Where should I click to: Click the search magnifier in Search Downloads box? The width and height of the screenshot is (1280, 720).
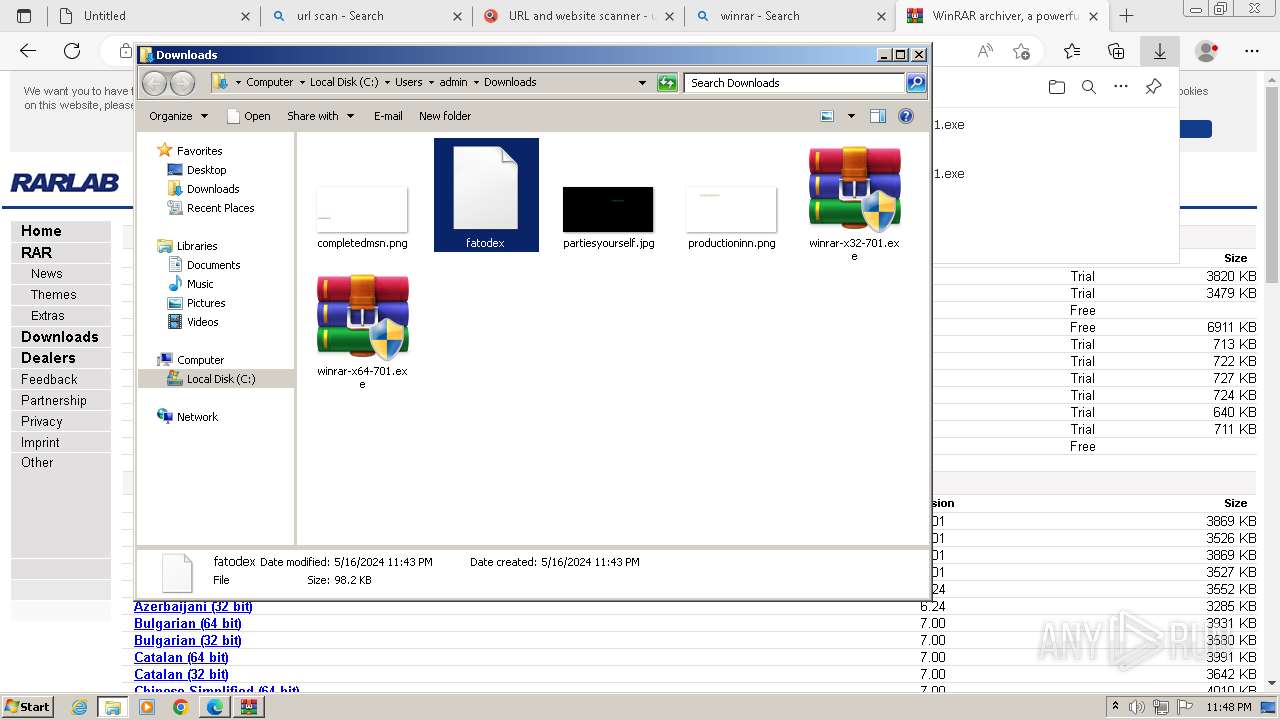click(x=915, y=83)
